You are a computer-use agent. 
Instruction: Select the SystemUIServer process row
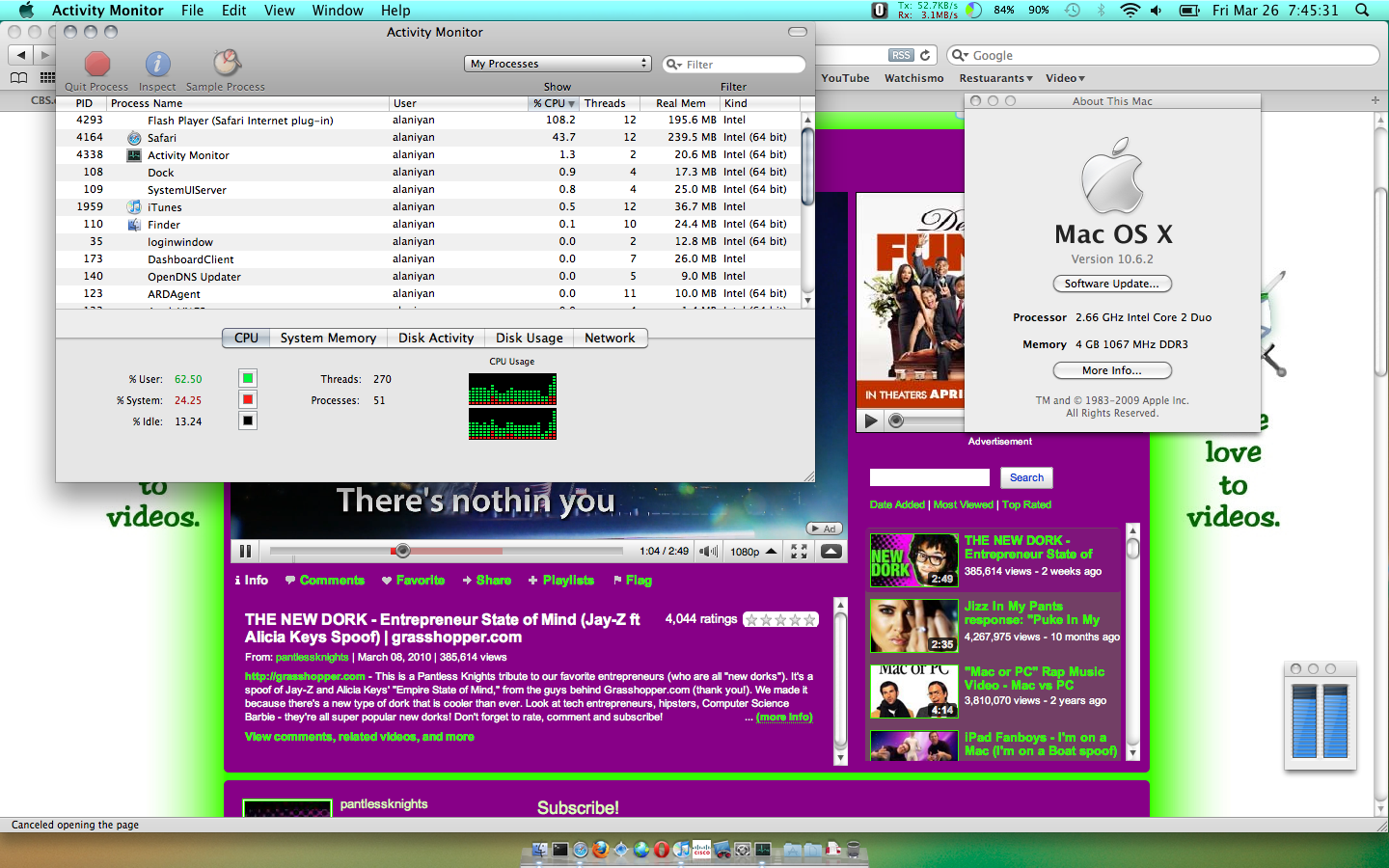(x=428, y=190)
